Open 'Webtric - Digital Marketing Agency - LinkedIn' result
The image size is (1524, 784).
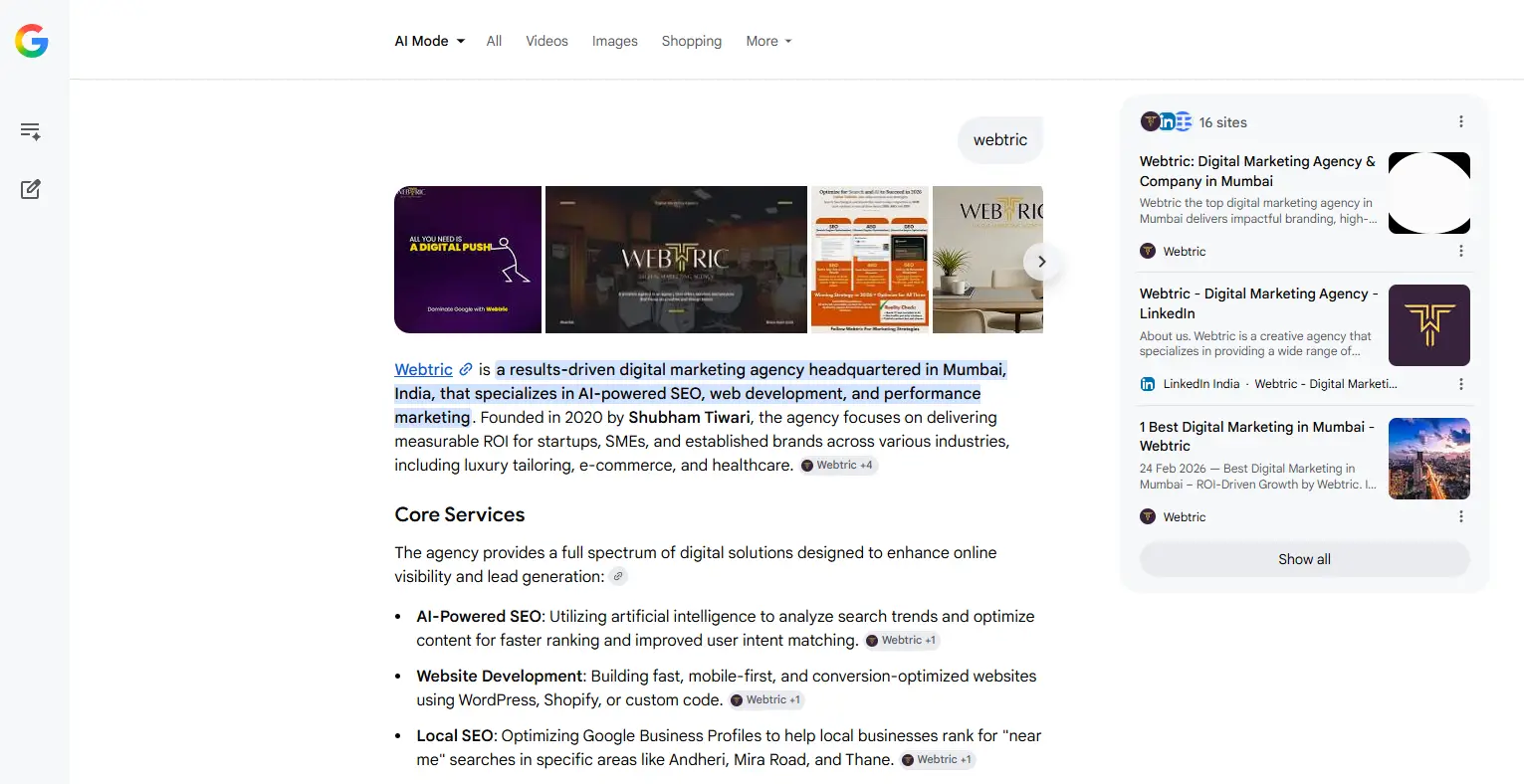coord(1258,303)
